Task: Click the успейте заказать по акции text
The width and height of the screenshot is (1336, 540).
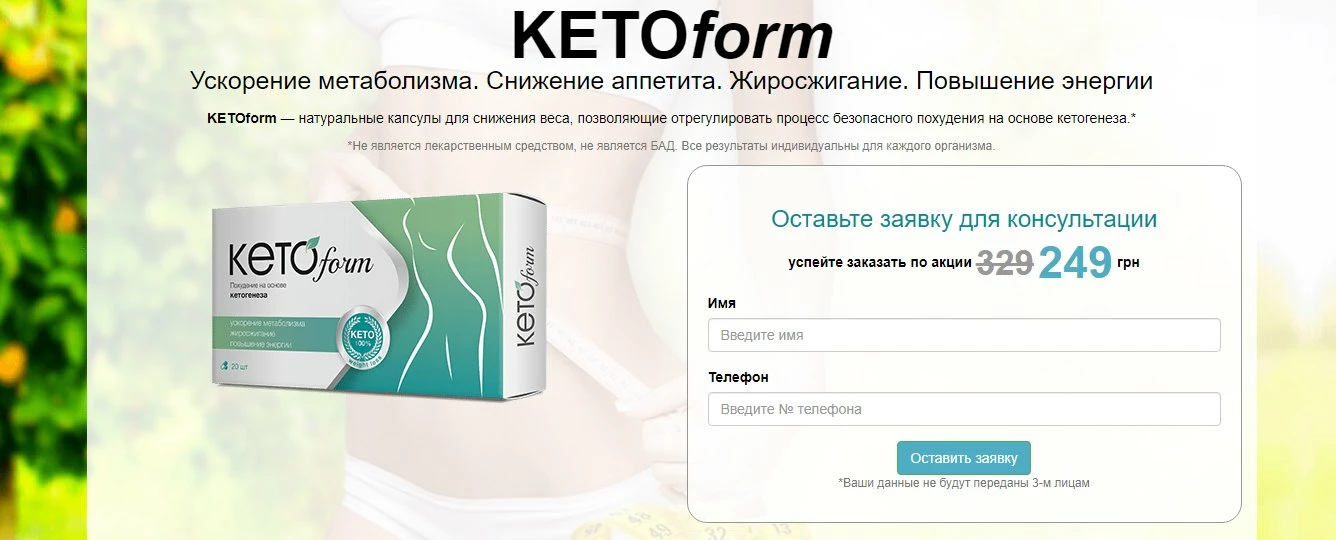Action: (880, 263)
